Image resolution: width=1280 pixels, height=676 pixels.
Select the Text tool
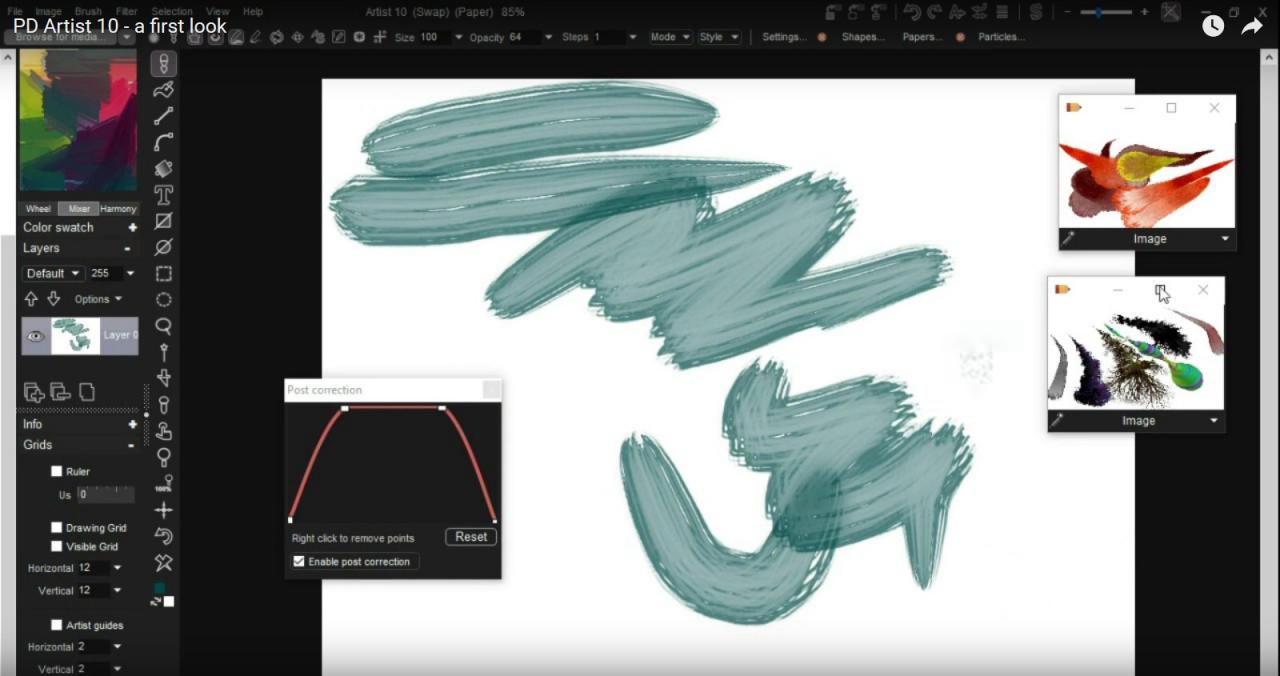point(163,195)
